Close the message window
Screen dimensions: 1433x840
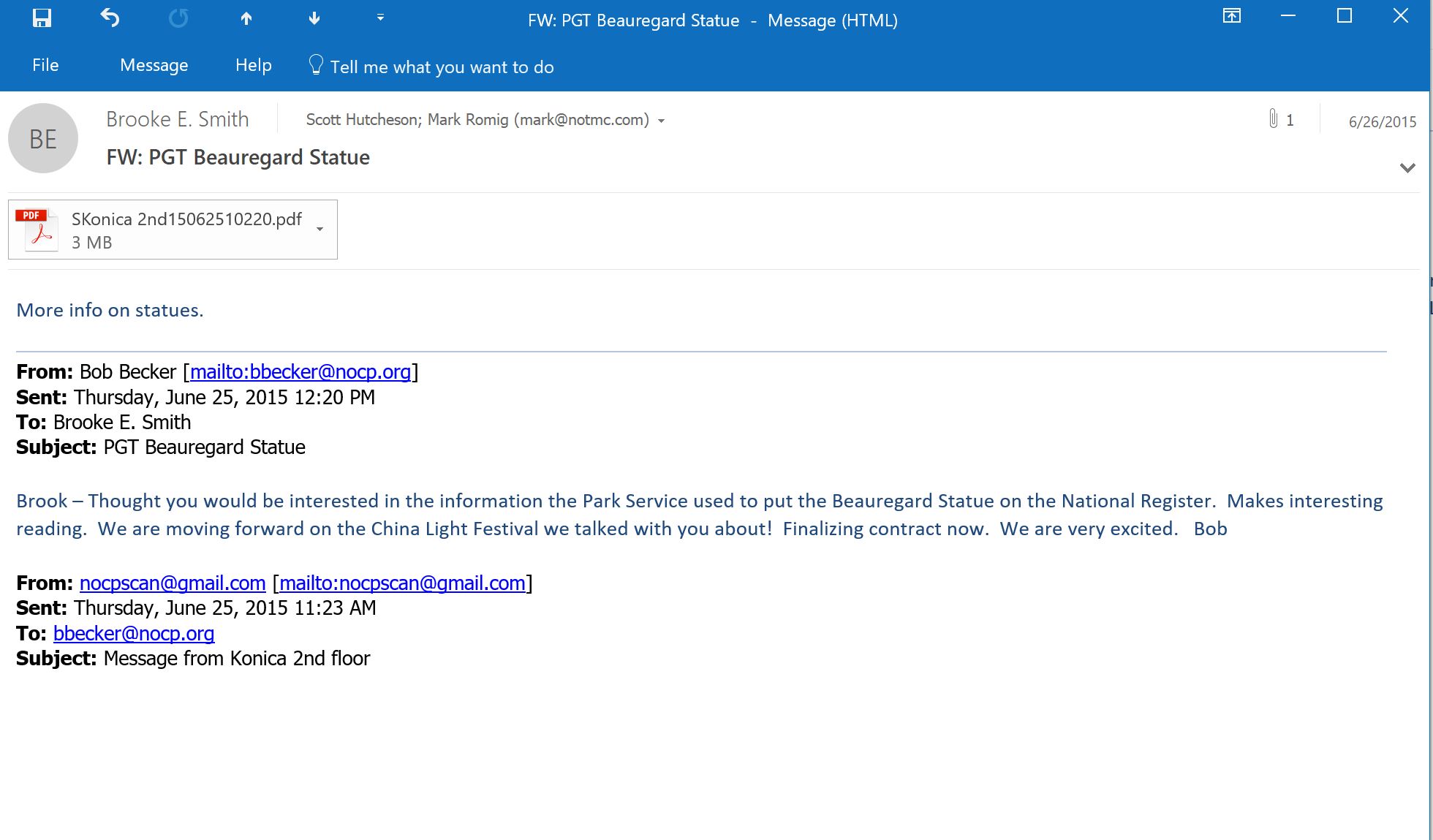tap(1400, 16)
